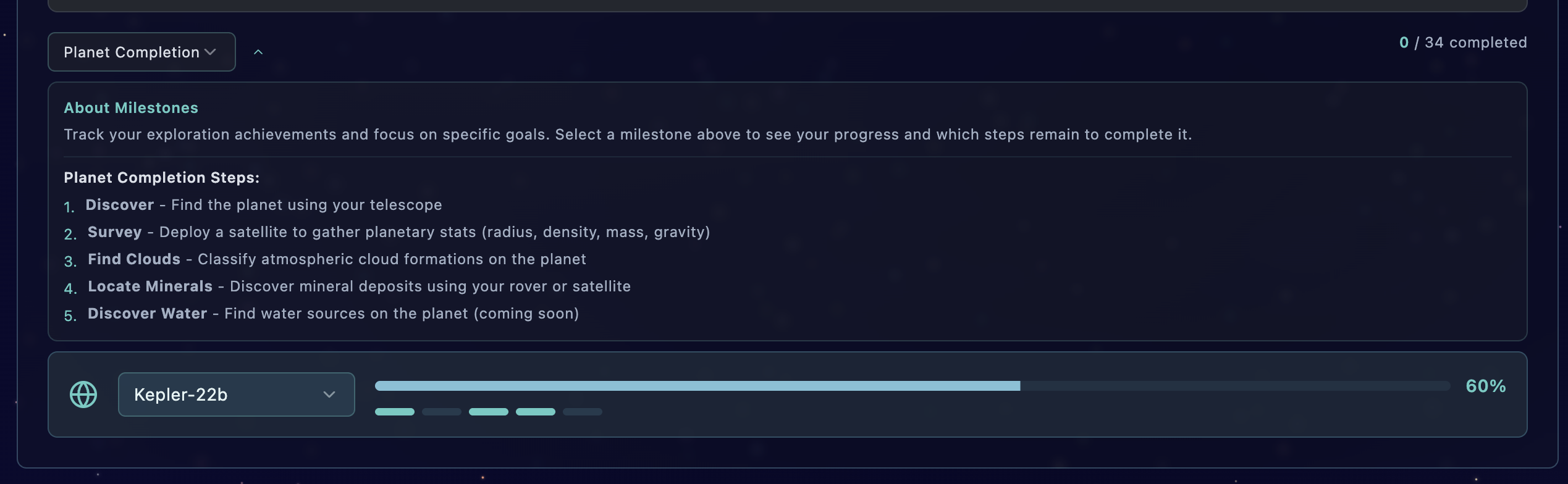
Task: Click the fifth (incomplete) step indicator pill
Action: [x=582, y=412]
